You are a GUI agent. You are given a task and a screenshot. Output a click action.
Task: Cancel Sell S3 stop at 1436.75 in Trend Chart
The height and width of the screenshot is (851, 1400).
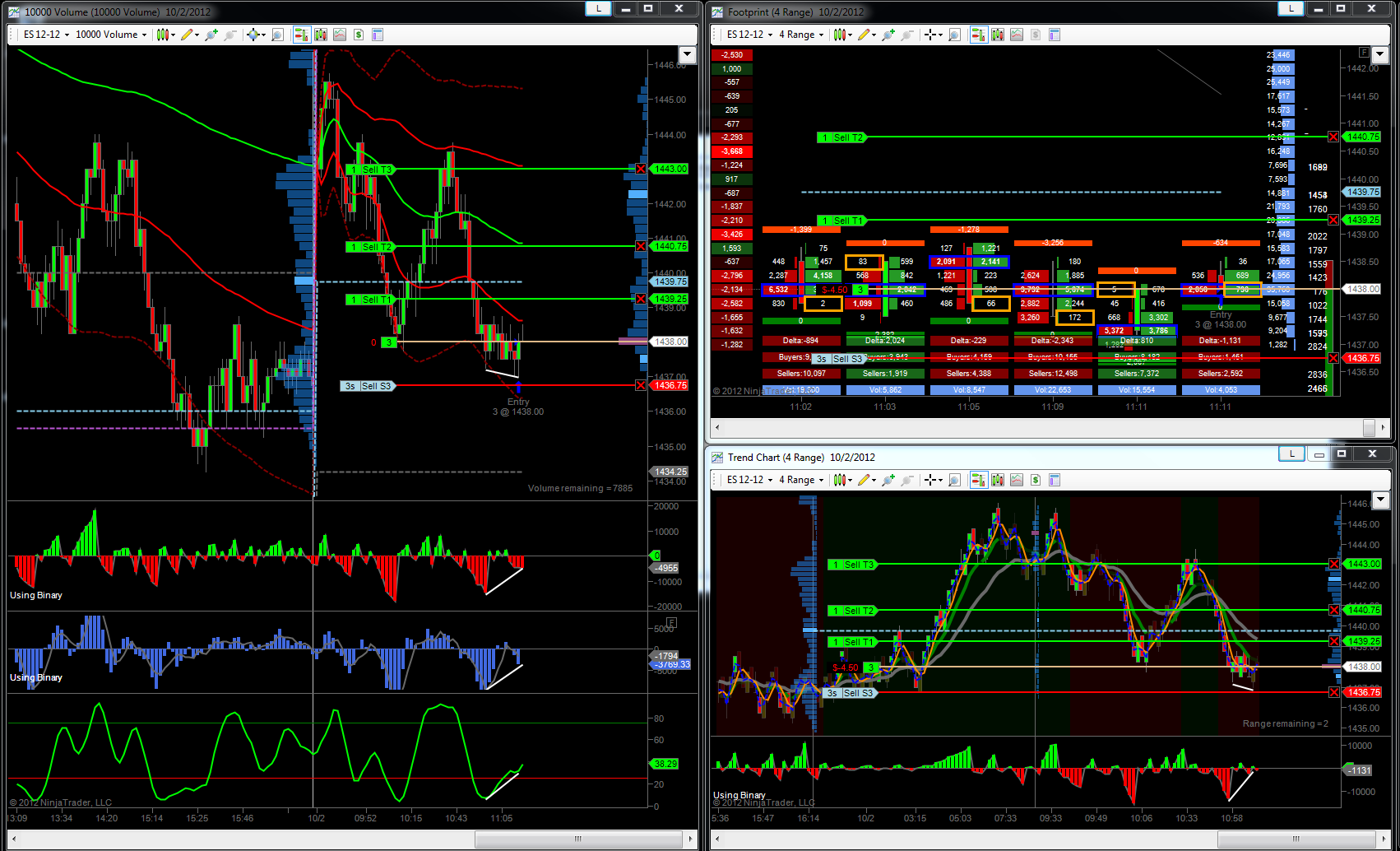click(x=1333, y=692)
